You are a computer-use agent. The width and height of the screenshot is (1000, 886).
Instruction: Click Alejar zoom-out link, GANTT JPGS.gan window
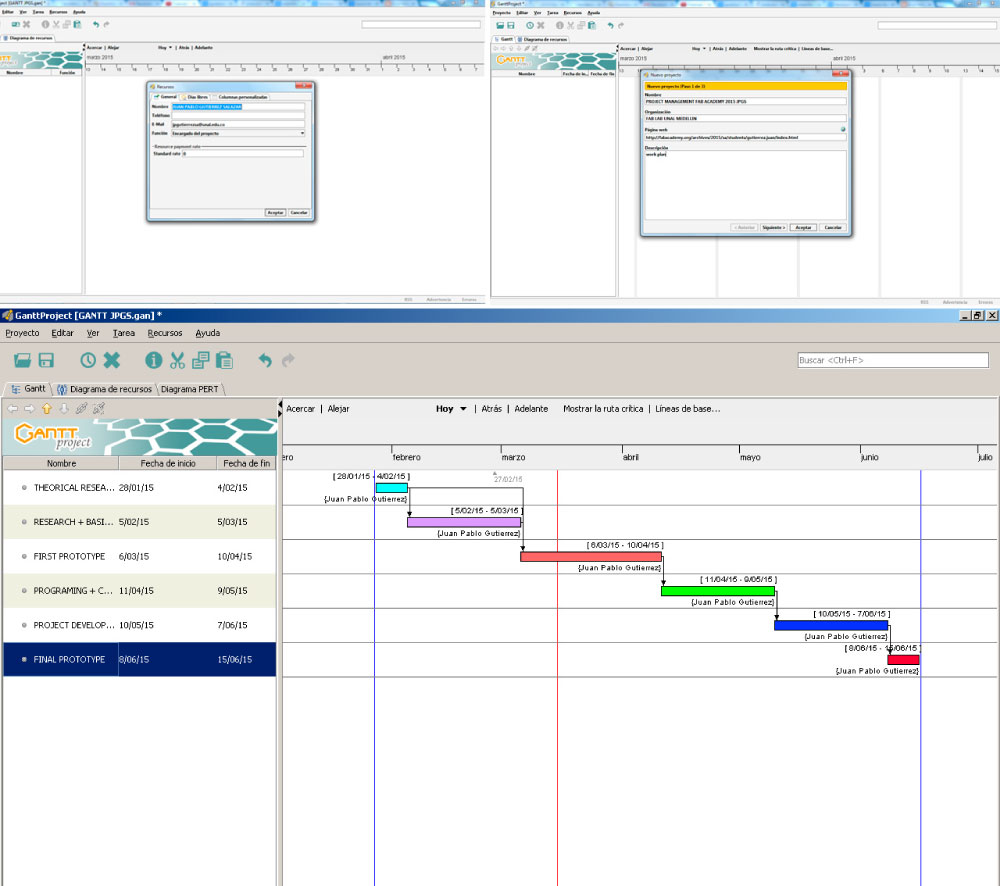pyautogui.click(x=338, y=409)
